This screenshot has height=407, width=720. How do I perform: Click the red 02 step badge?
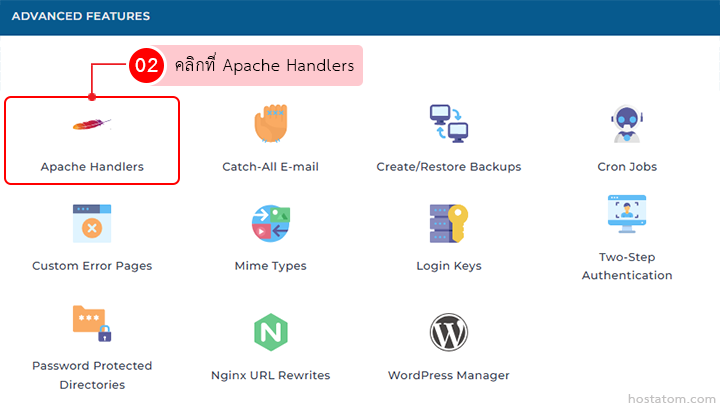pyautogui.click(x=146, y=66)
